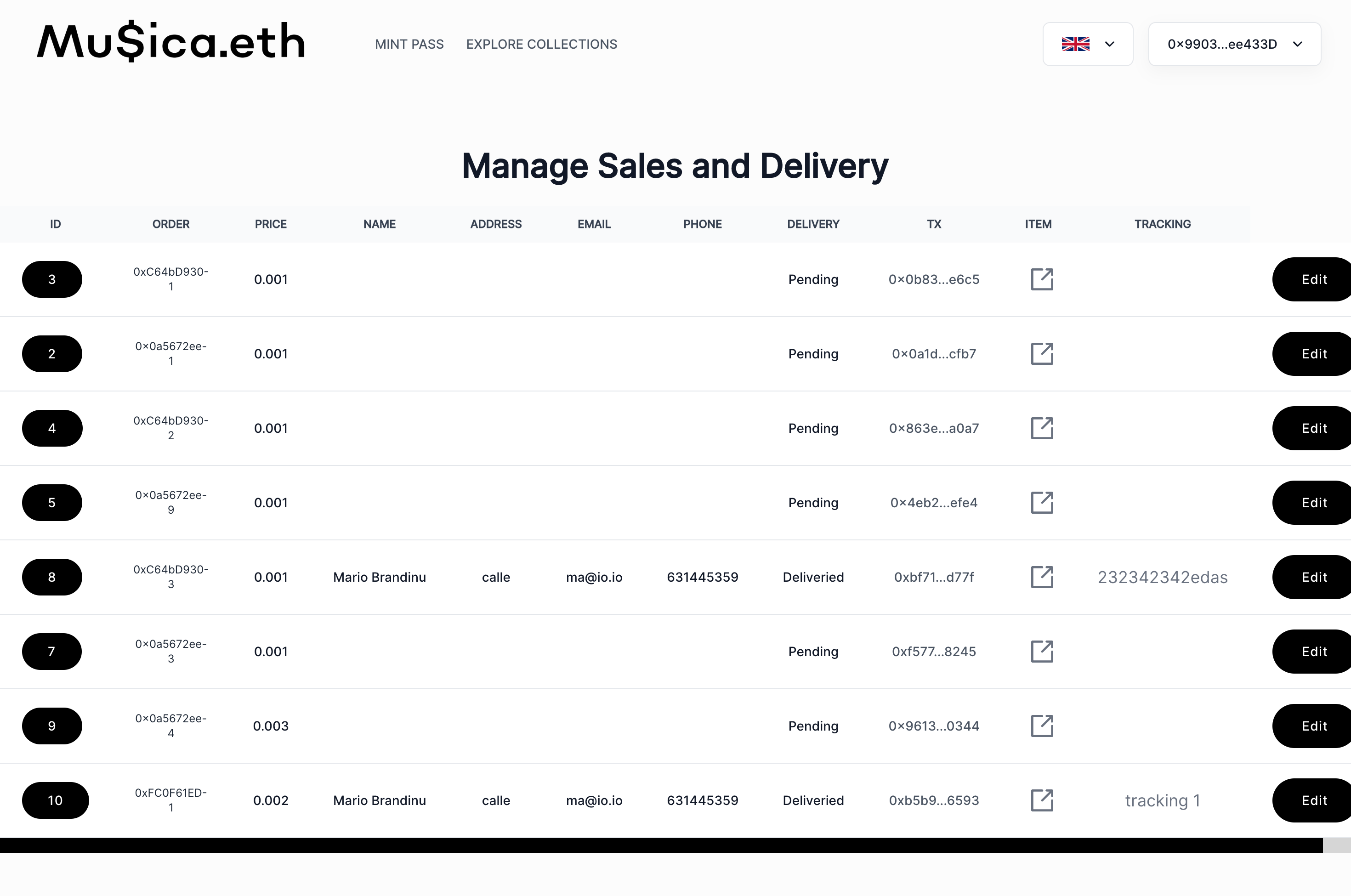
Task: Select tracking code 232342342edas
Action: pos(1162,577)
